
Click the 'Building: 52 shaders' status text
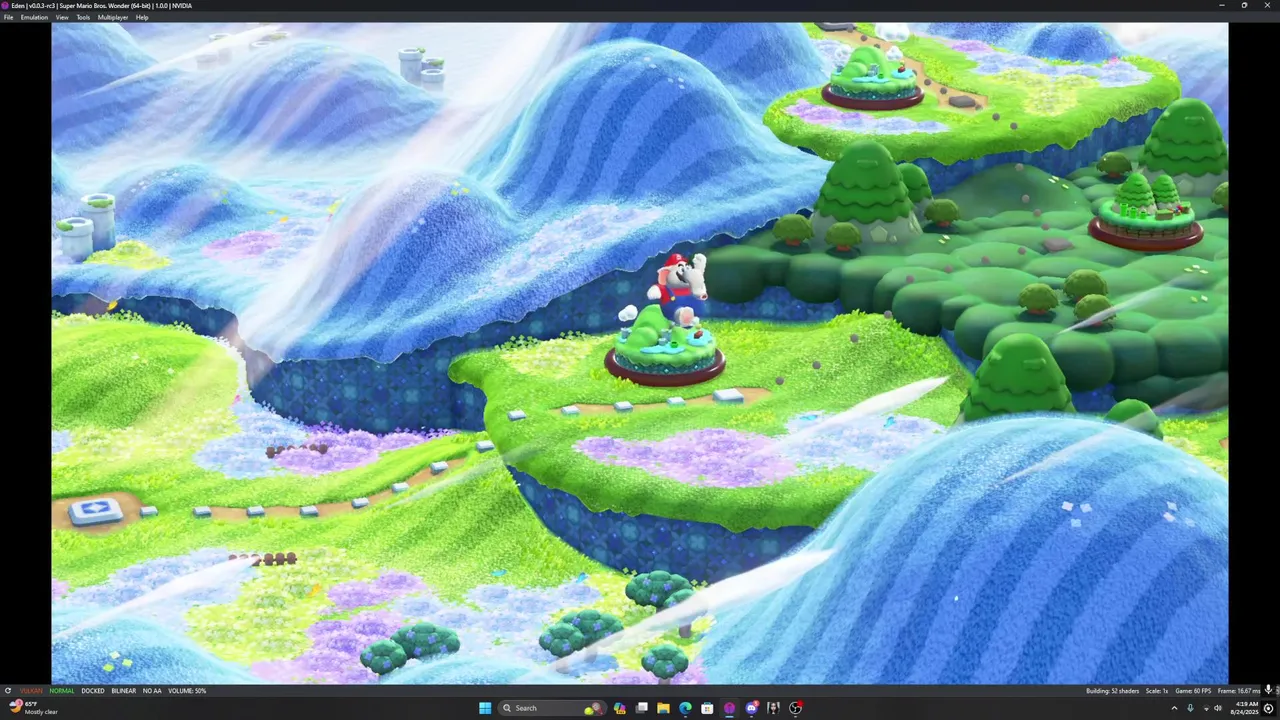[x=1113, y=691]
